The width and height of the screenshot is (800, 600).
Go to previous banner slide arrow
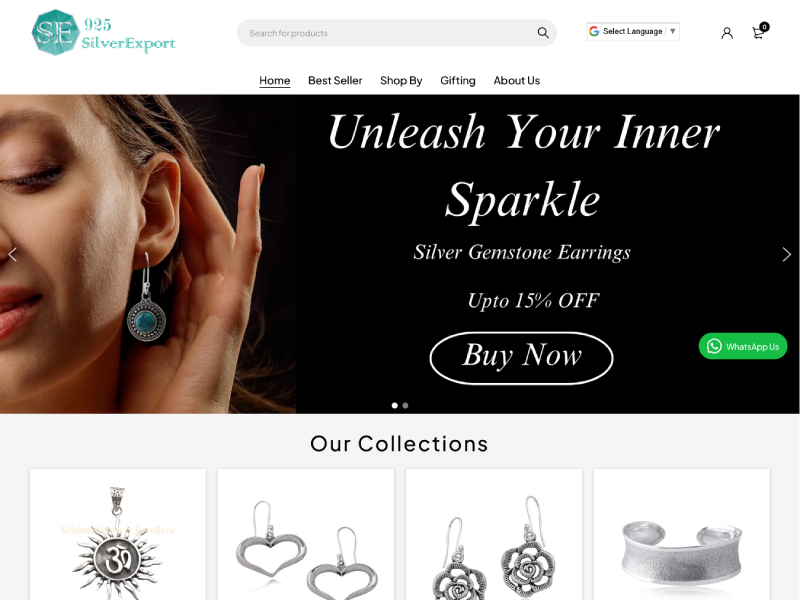(13, 254)
